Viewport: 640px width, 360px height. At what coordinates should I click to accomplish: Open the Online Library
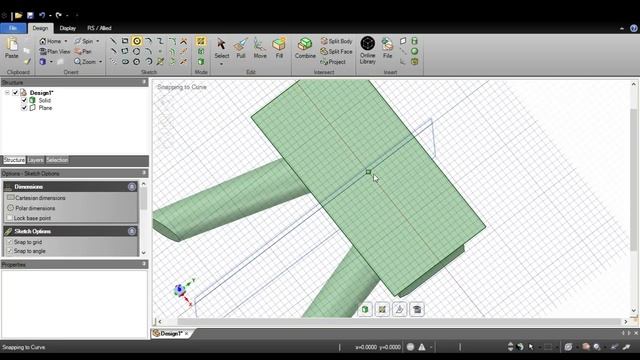tap(368, 50)
